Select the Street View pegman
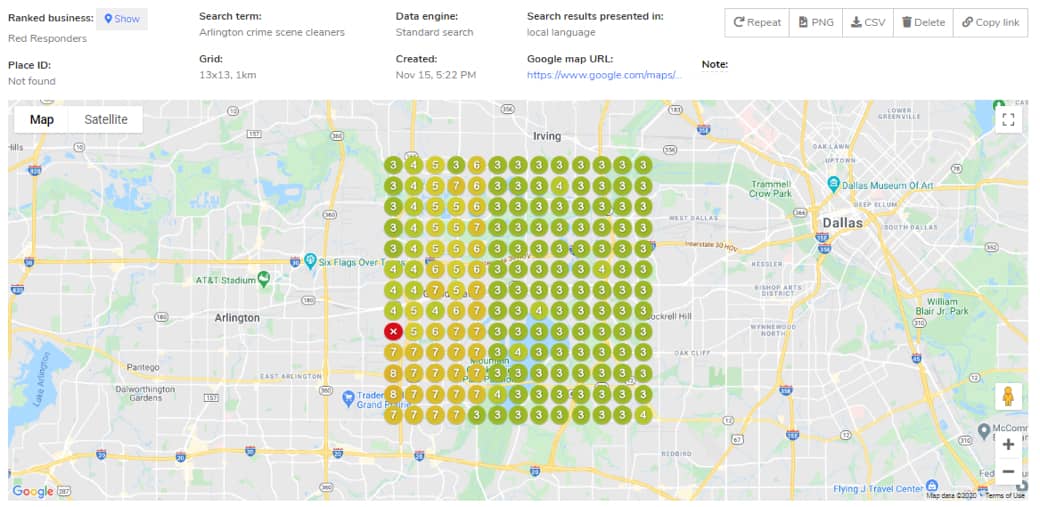 pyautogui.click(x=1008, y=396)
